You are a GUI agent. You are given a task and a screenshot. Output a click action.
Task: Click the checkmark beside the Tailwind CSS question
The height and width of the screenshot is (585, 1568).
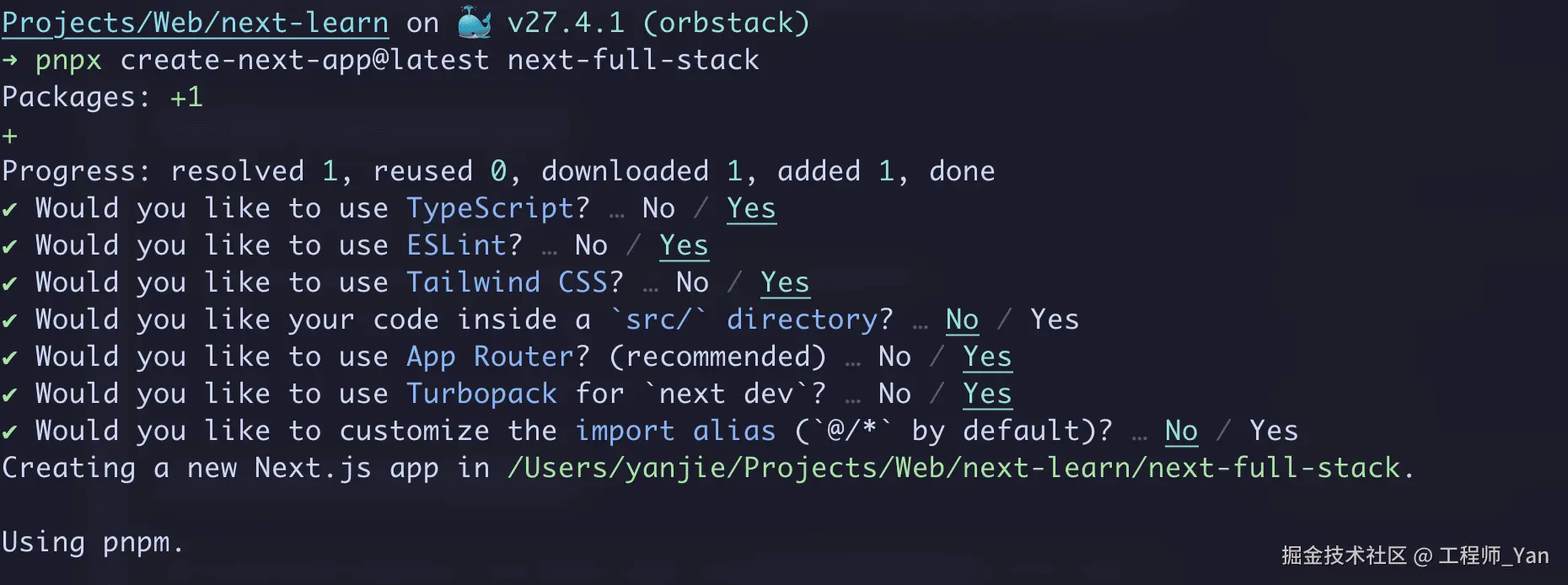[10, 283]
